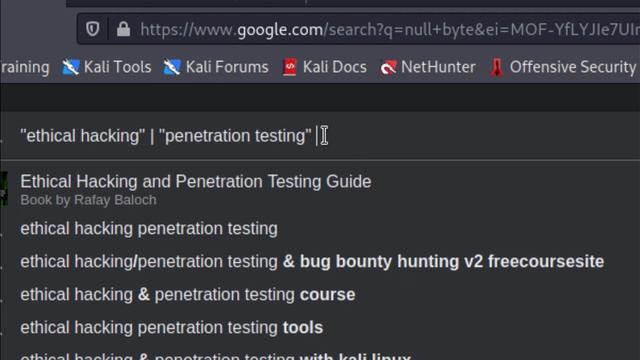
Task: Open the Kali Docs bookmark
Action: (325, 67)
